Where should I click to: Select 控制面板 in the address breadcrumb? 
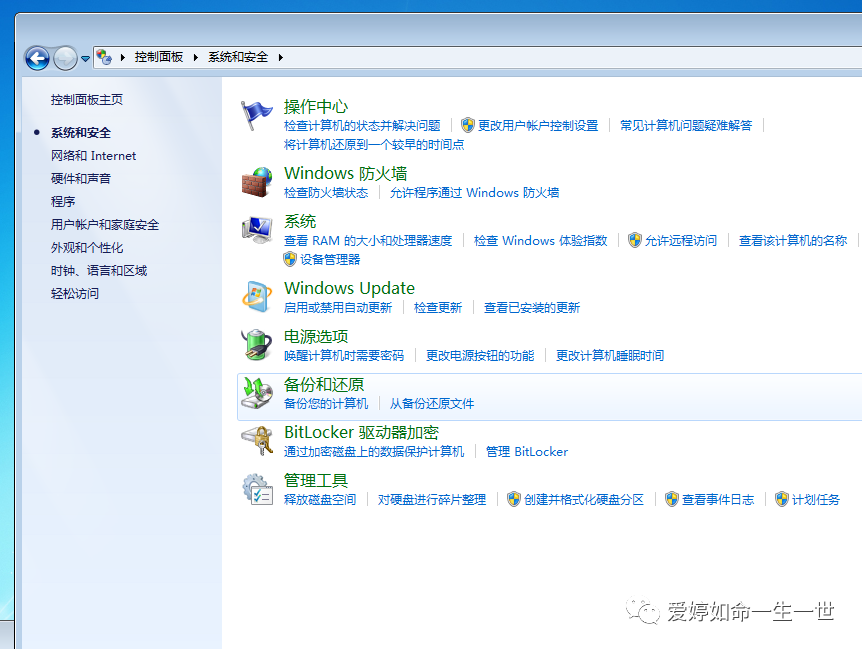159,57
